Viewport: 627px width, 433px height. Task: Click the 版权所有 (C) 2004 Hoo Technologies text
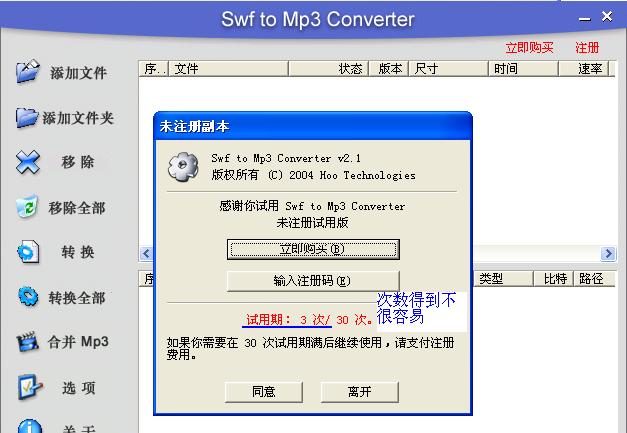coord(314,175)
